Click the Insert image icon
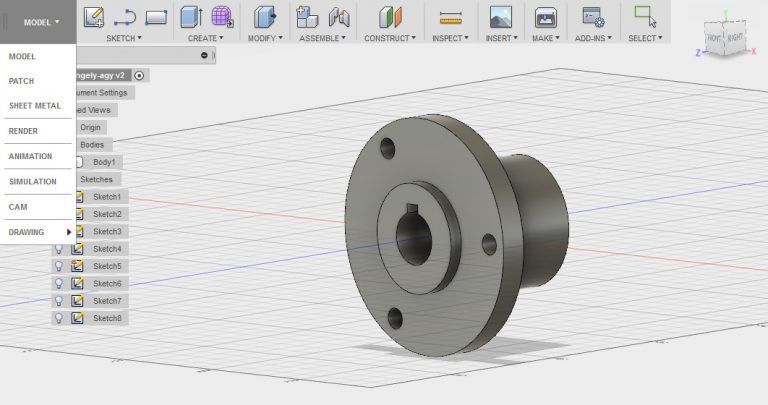Viewport: 768px width, 405px height. (500, 17)
